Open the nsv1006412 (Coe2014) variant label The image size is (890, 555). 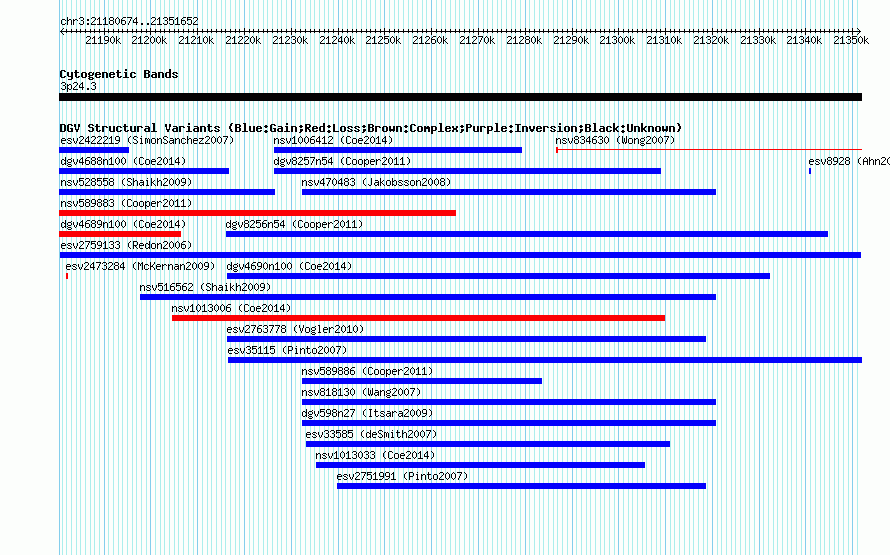click(x=333, y=140)
